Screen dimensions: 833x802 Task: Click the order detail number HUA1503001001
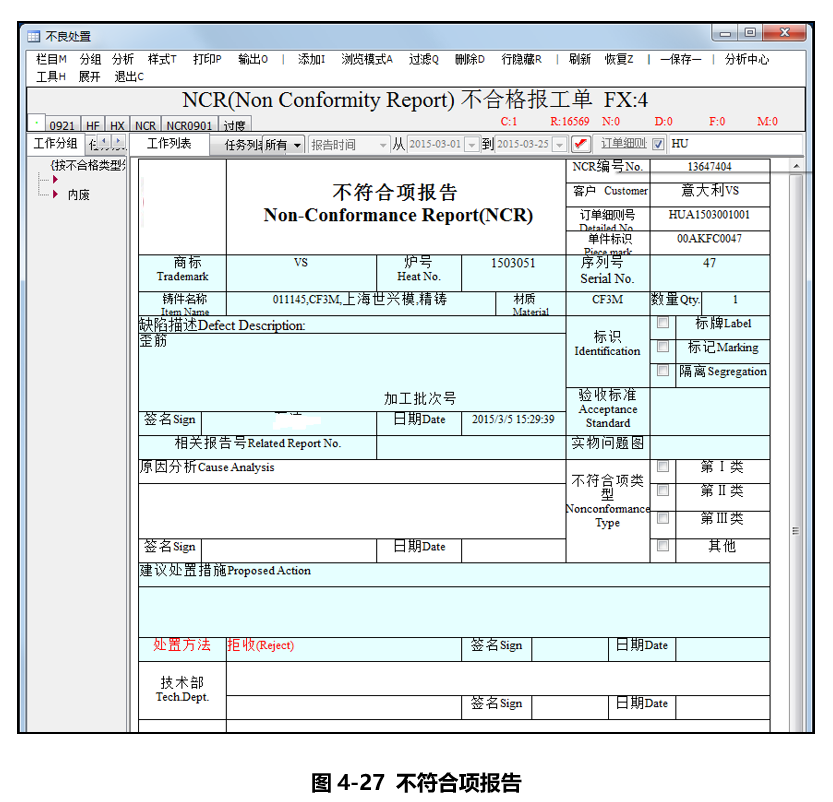tap(709, 215)
